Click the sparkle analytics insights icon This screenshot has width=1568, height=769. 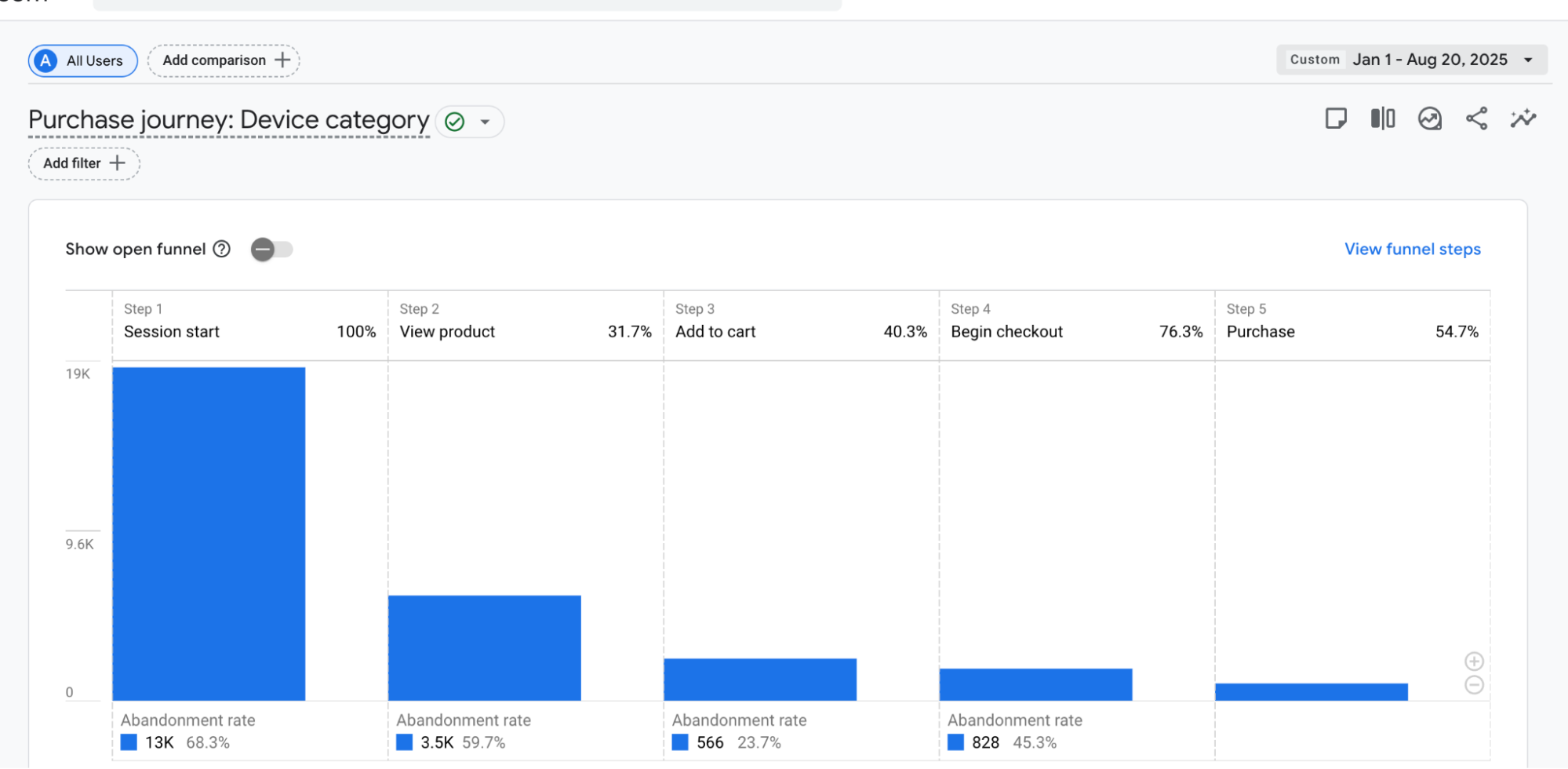1523,118
